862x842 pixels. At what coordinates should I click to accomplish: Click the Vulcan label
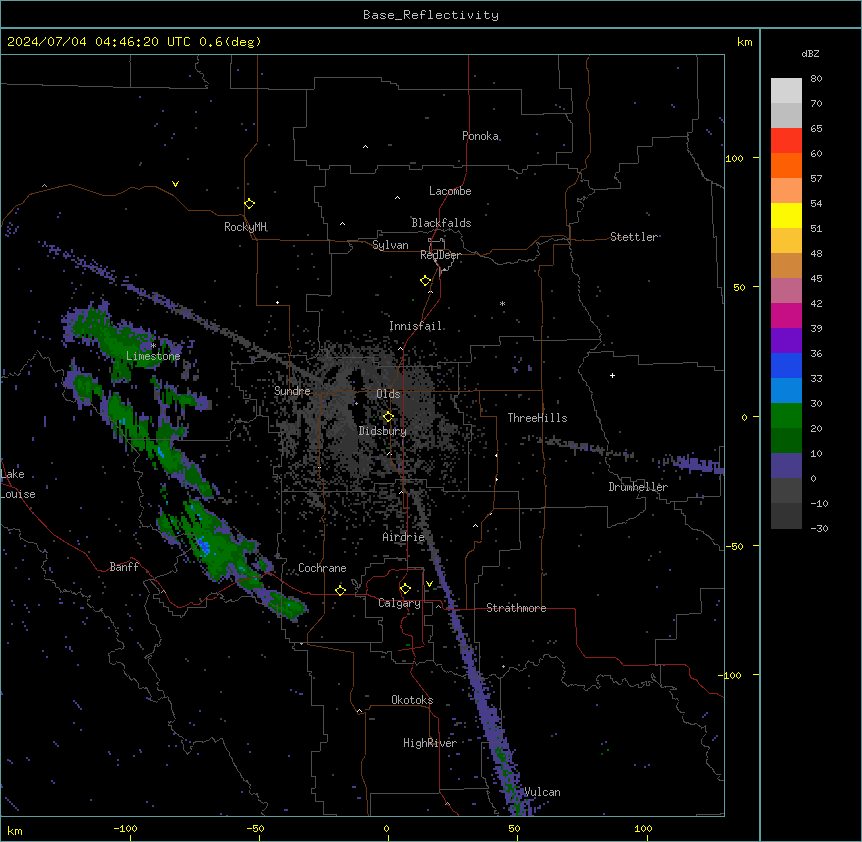pyautogui.click(x=542, y=792)
